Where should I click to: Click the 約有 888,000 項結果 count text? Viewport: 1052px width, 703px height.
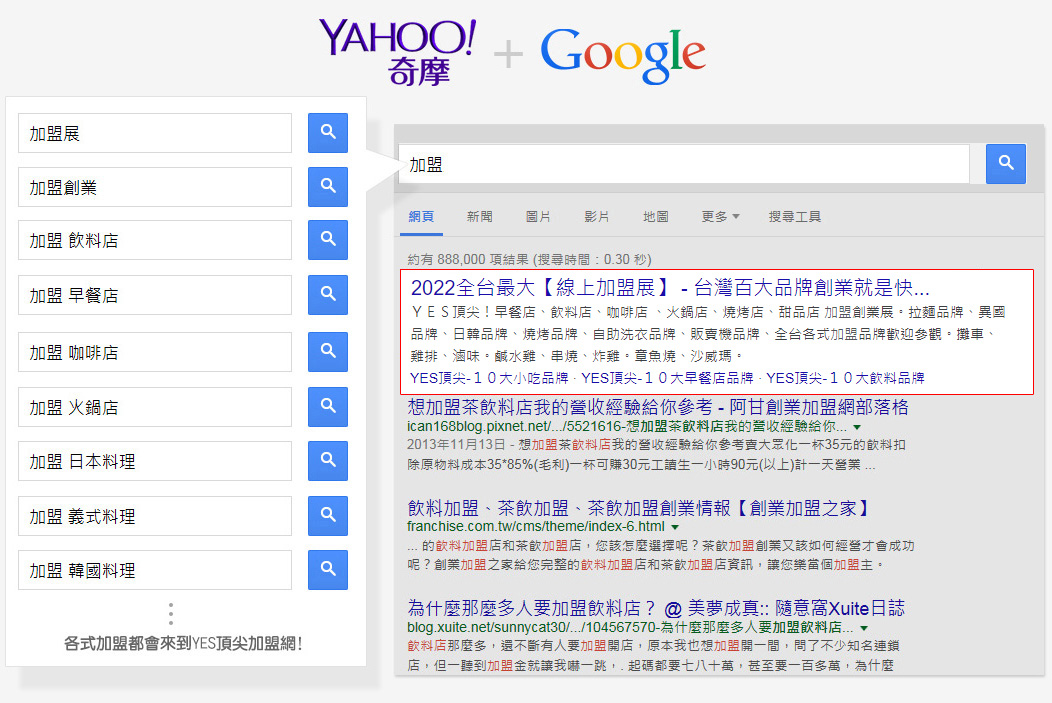pyautogui.click(x=529, y=260)
